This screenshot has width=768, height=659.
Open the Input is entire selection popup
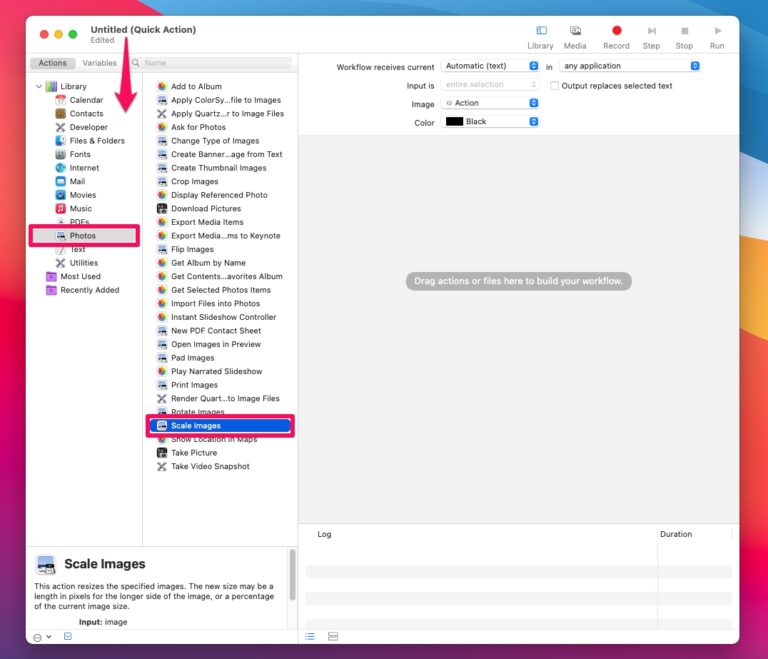tap(490, 84)
